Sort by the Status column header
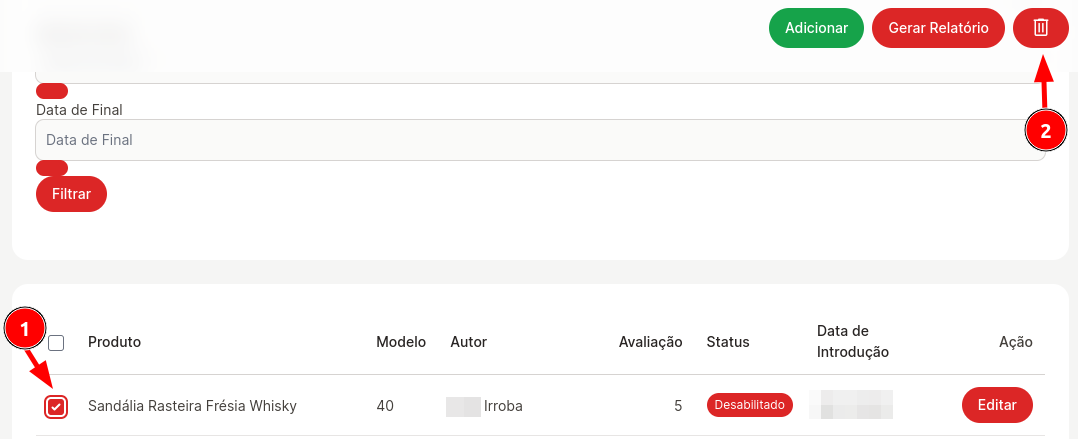This screenshot has height=439, width=1078. [728, 342]
